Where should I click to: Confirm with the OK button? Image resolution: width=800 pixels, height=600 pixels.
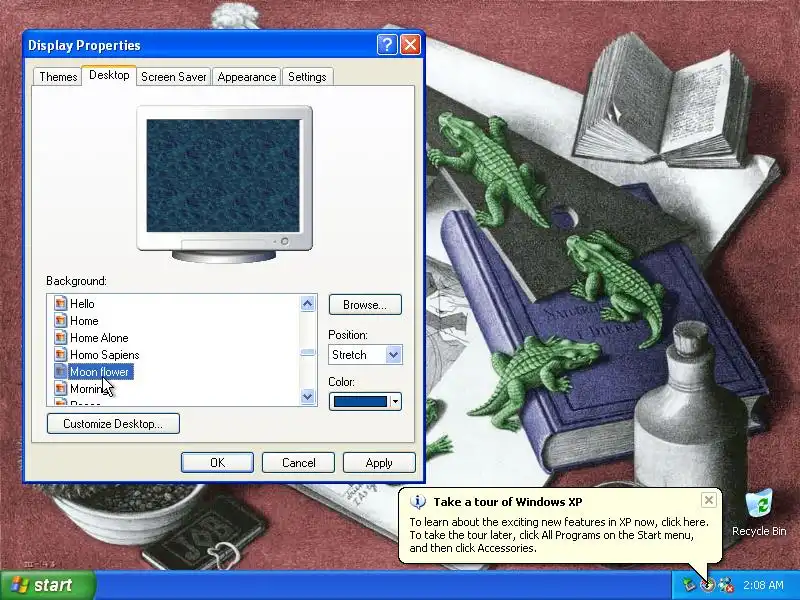coord(217,463)
